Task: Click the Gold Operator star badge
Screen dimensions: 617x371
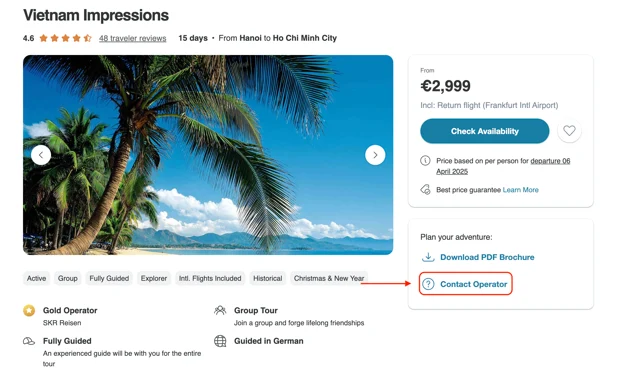Action: [29, 310]
